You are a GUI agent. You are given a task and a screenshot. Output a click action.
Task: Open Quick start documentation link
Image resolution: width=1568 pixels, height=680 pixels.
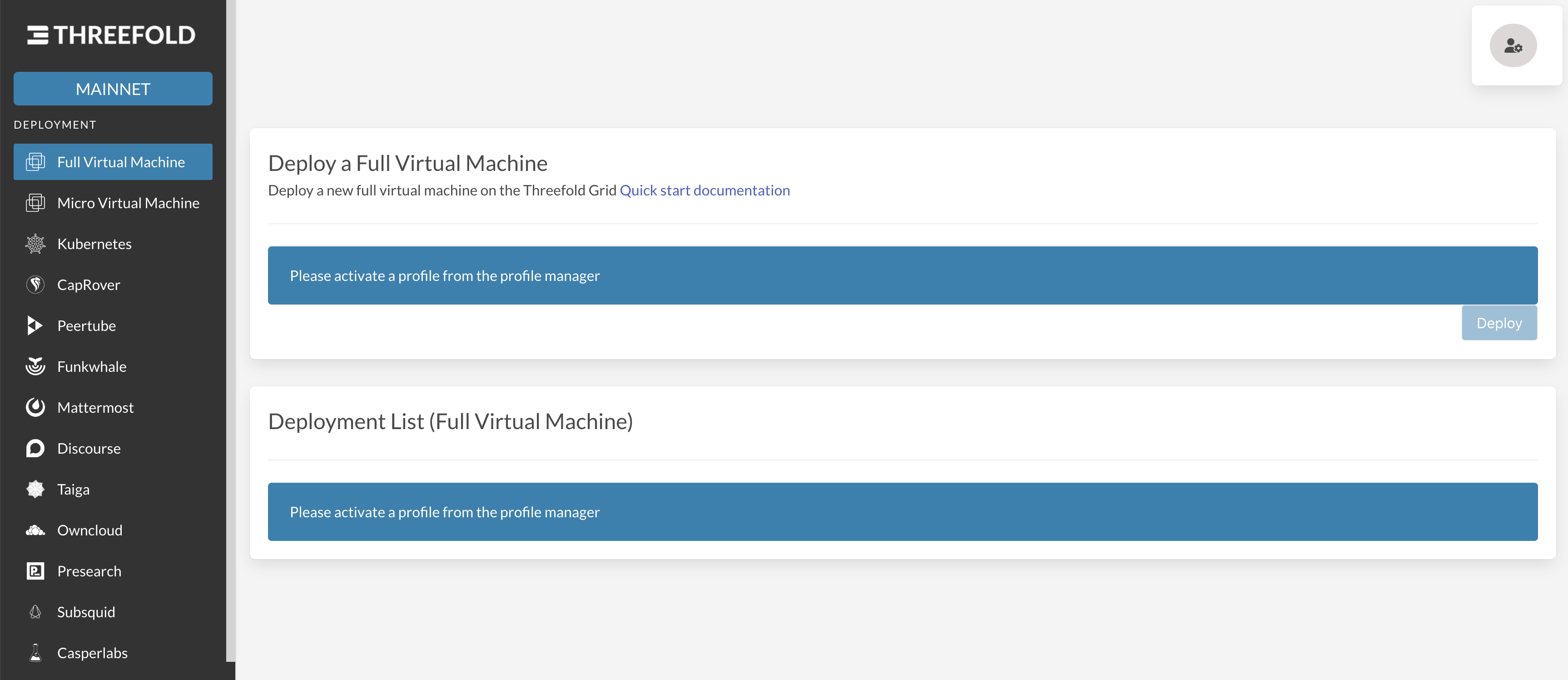(x=705, y=190)
